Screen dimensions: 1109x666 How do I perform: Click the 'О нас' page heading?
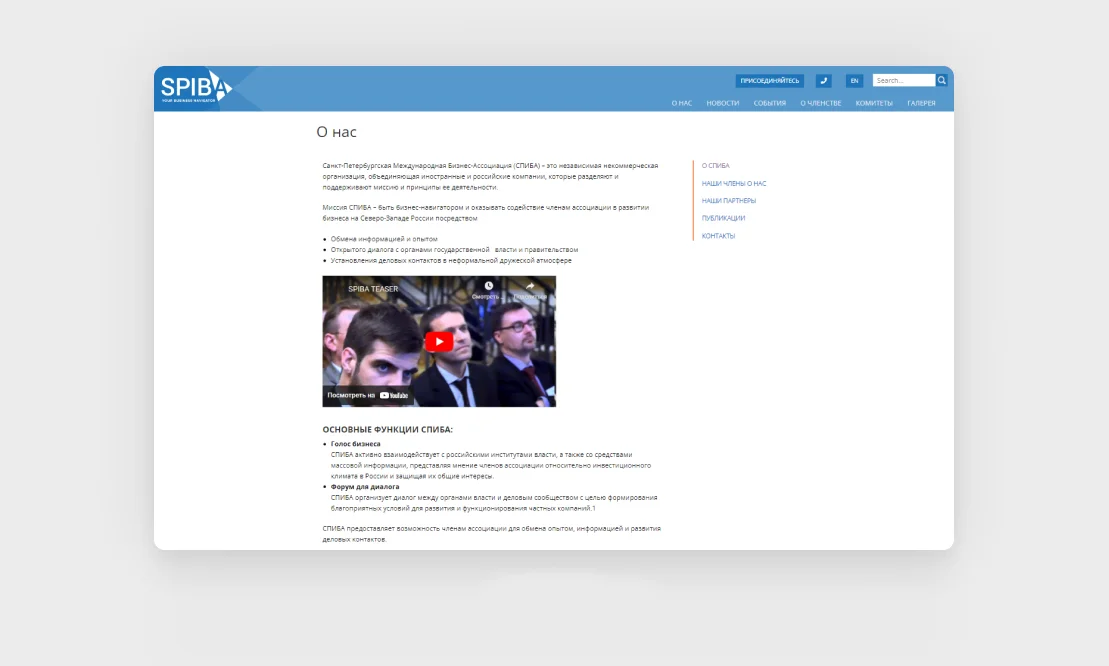(337, 132)
